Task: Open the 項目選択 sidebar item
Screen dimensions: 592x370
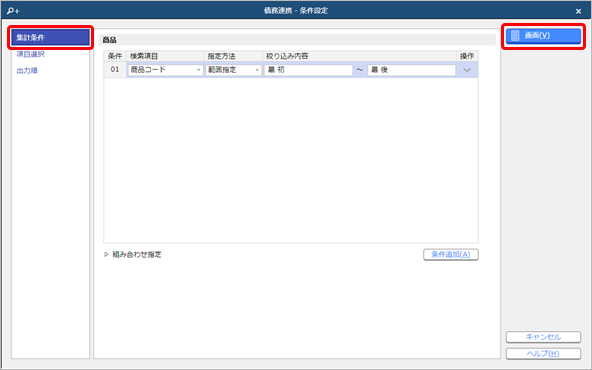Action: [x=31, y=54]
